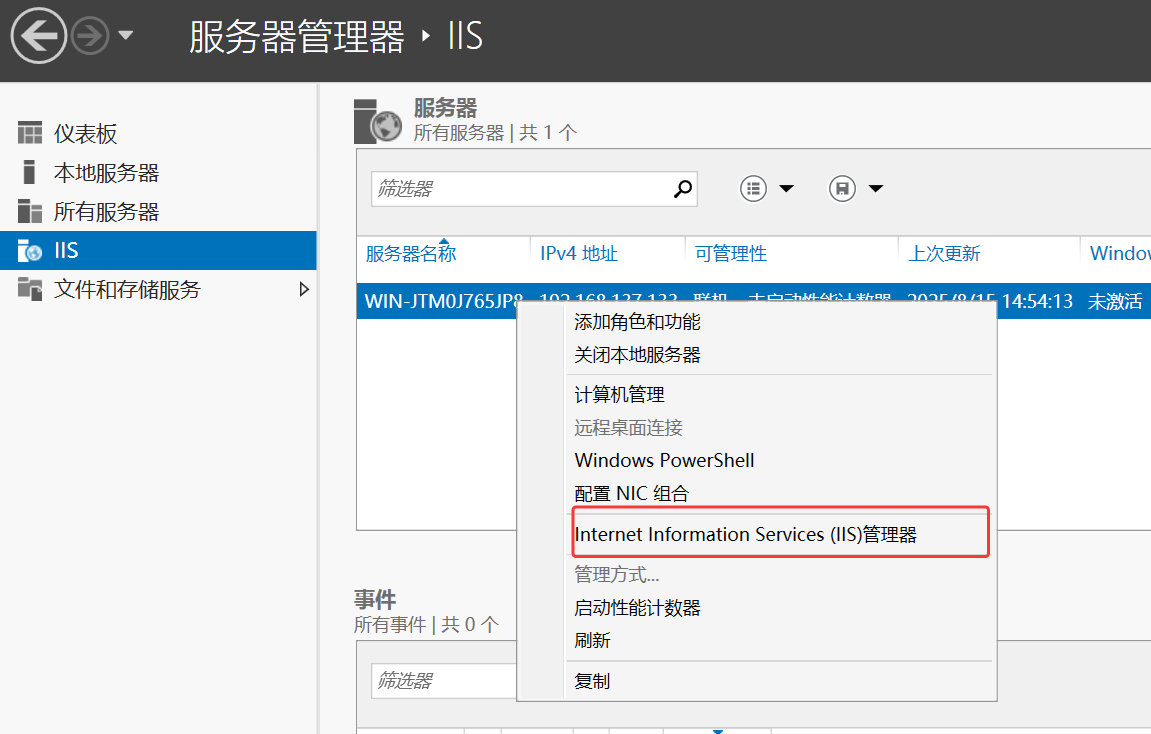Open 仪表板 in the sidebar

85,134
